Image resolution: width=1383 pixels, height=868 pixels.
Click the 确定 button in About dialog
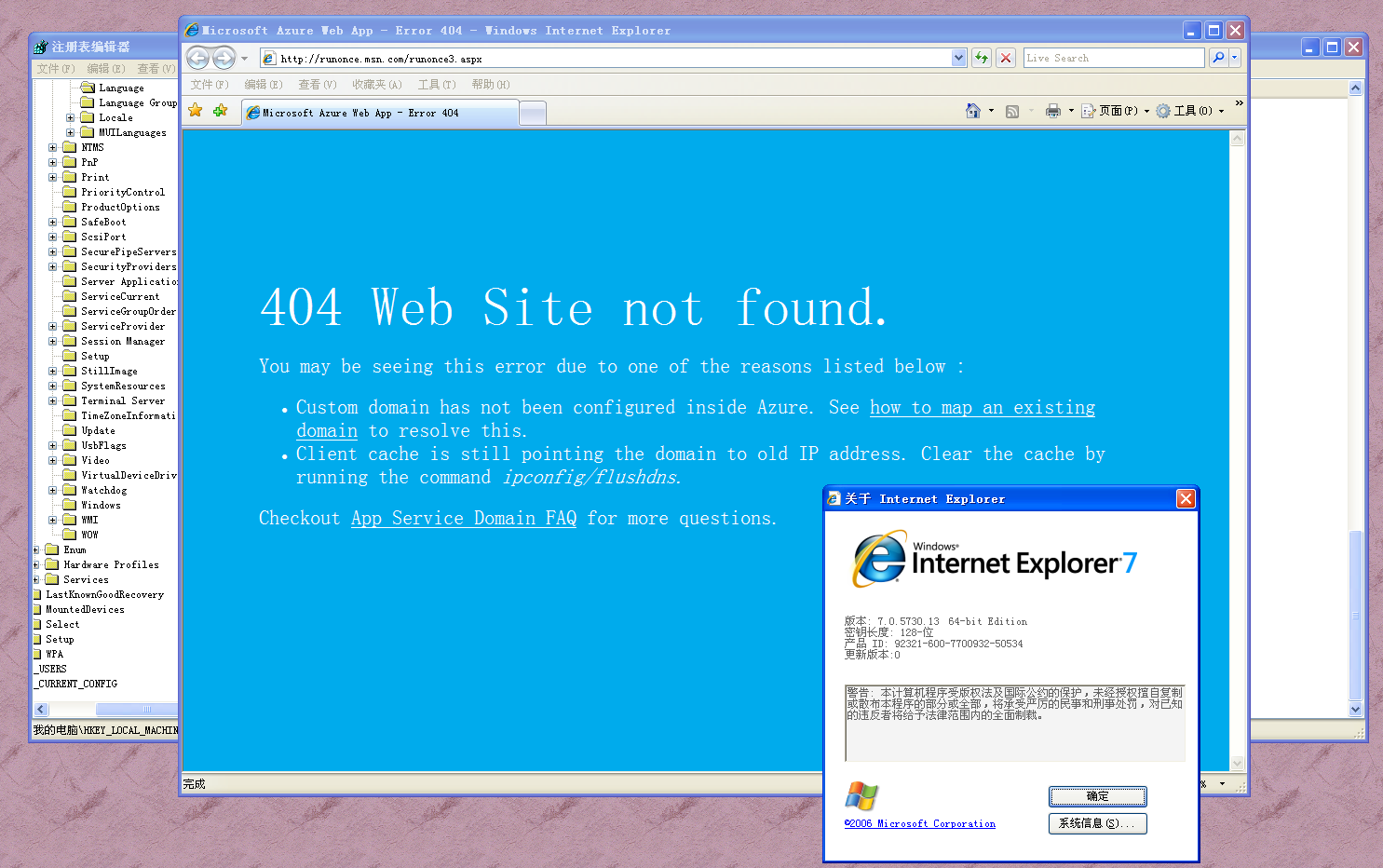click(x=1097, y=796)
